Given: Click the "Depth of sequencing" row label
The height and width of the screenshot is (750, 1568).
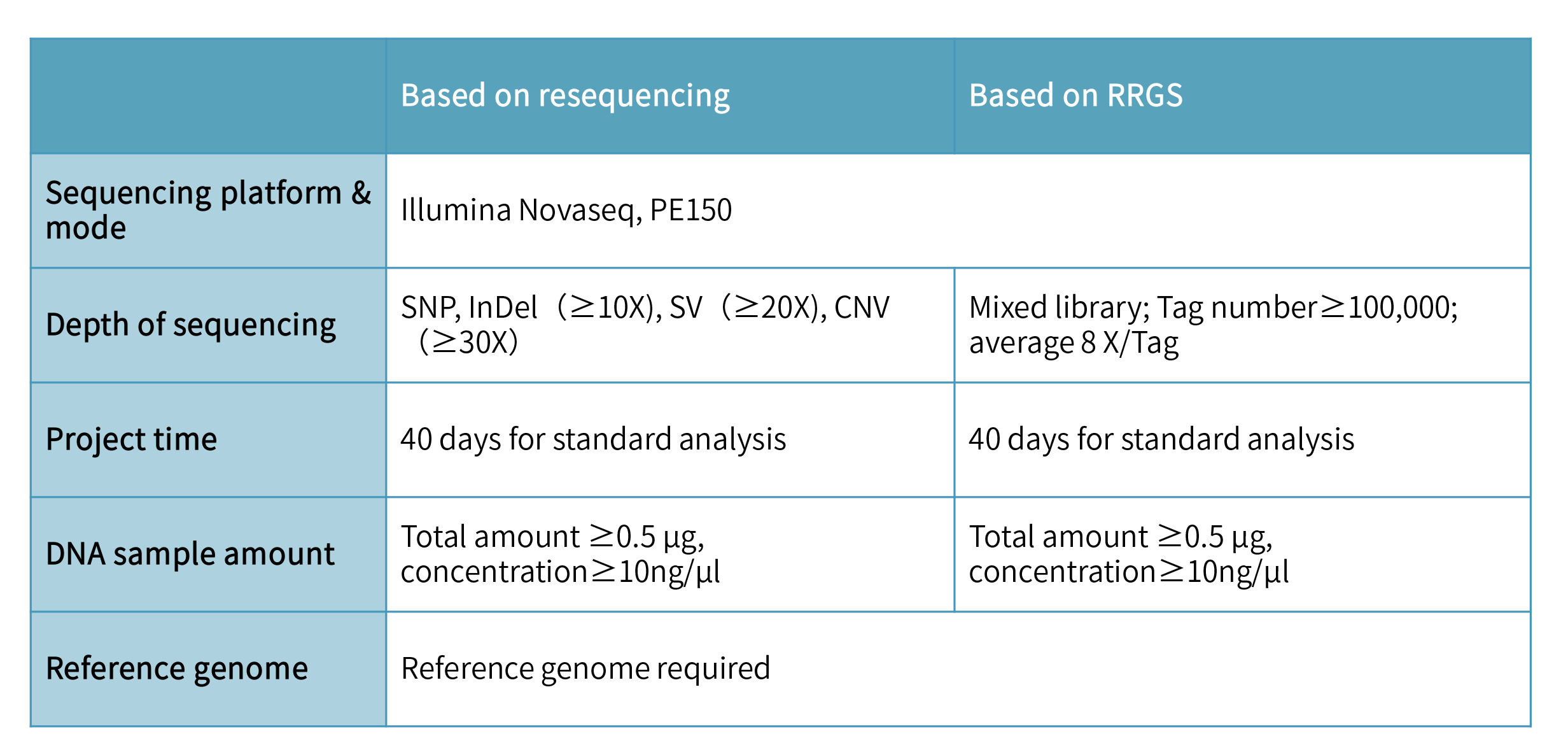Looking at the screenshot, I should pos(191,325).
